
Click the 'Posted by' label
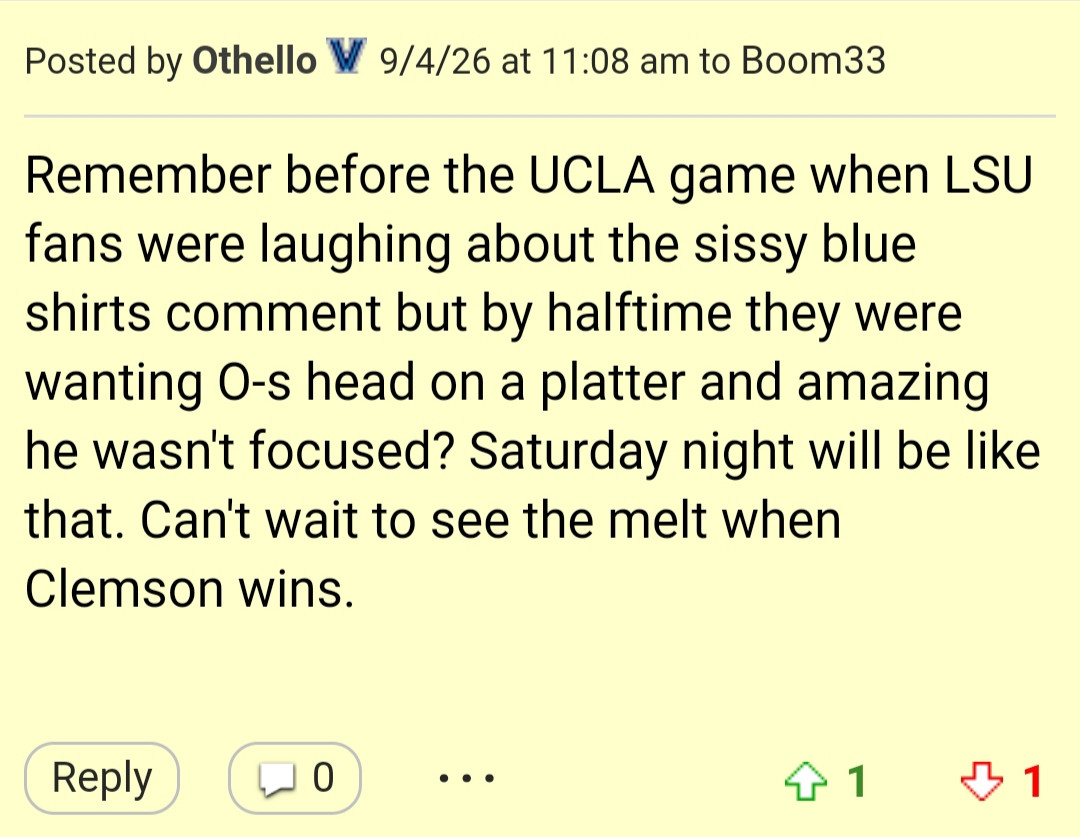click(103, 61)
